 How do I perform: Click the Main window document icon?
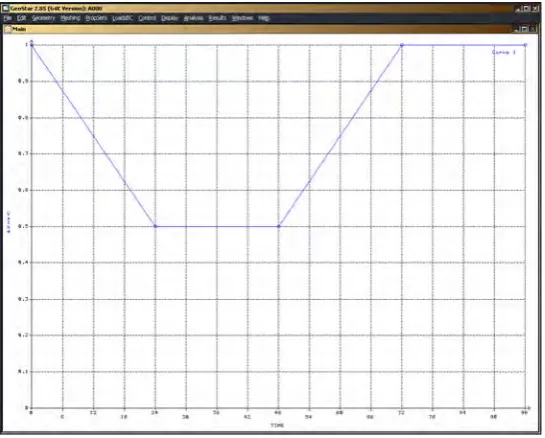pos(8,29)
